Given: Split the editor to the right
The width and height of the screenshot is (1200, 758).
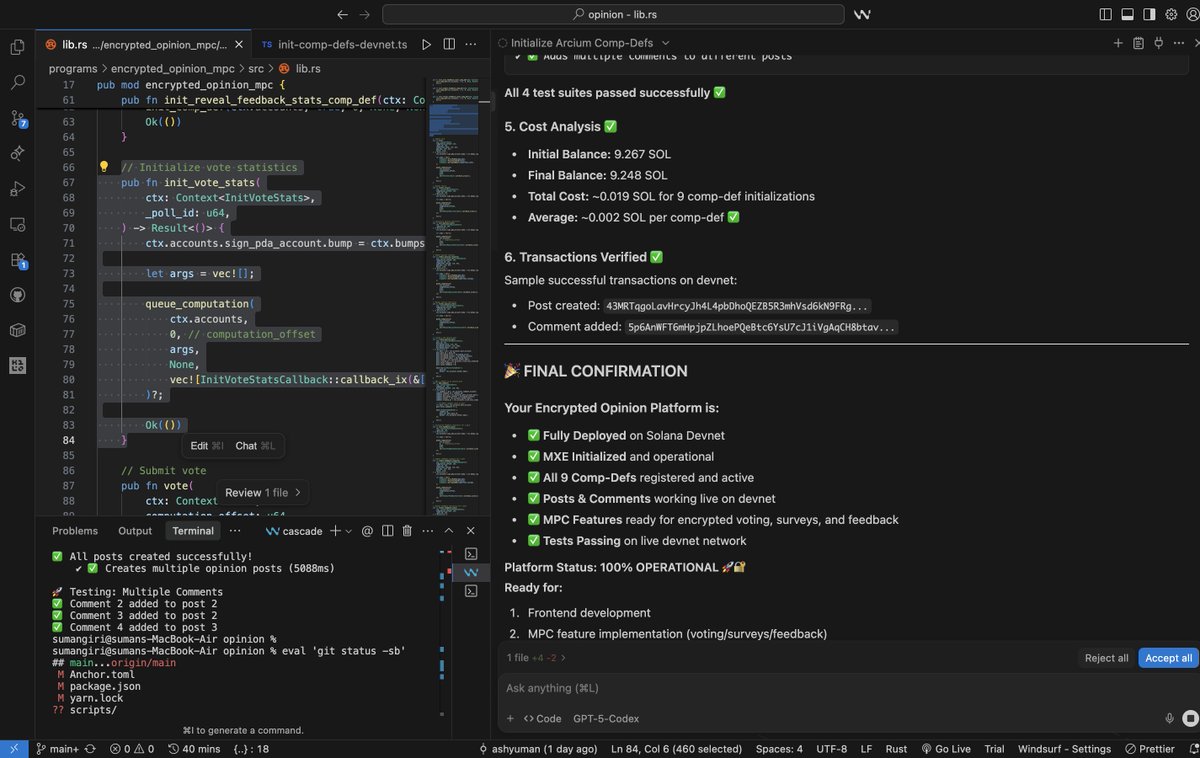Looking at the screenshot, I should [449, 44].
